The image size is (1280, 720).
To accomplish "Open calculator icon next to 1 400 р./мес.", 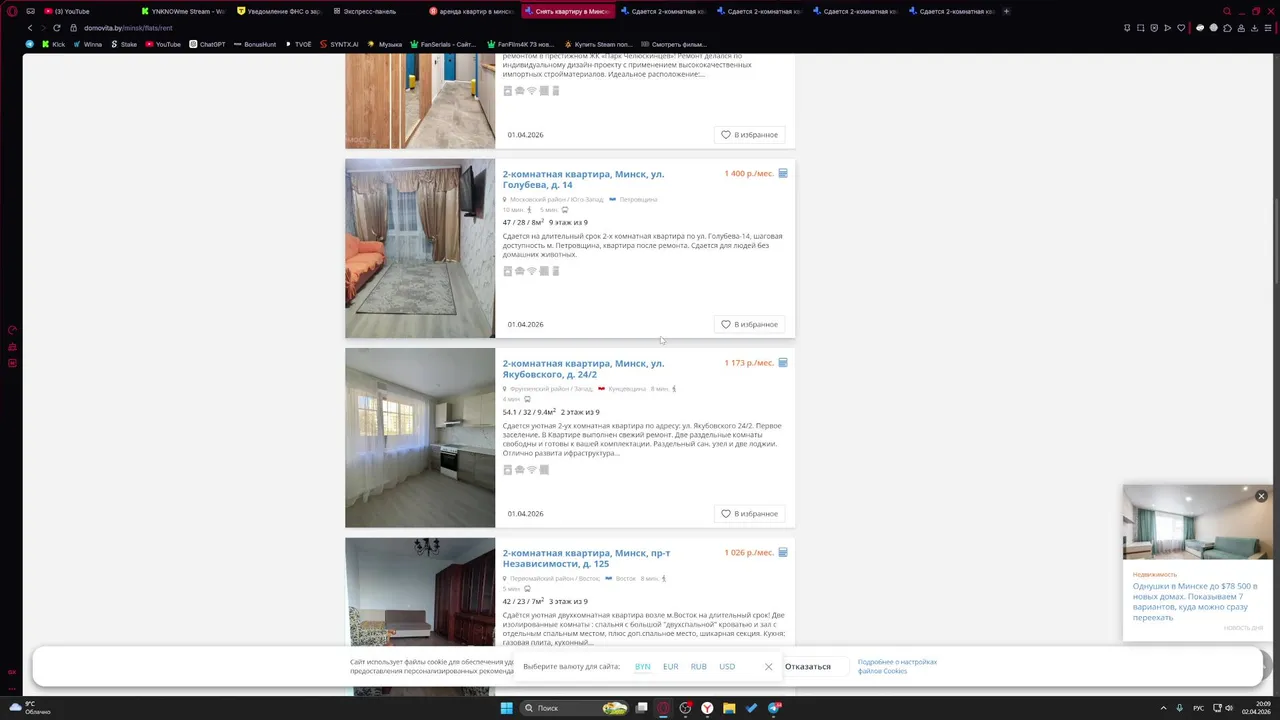I will coord(783,173).
